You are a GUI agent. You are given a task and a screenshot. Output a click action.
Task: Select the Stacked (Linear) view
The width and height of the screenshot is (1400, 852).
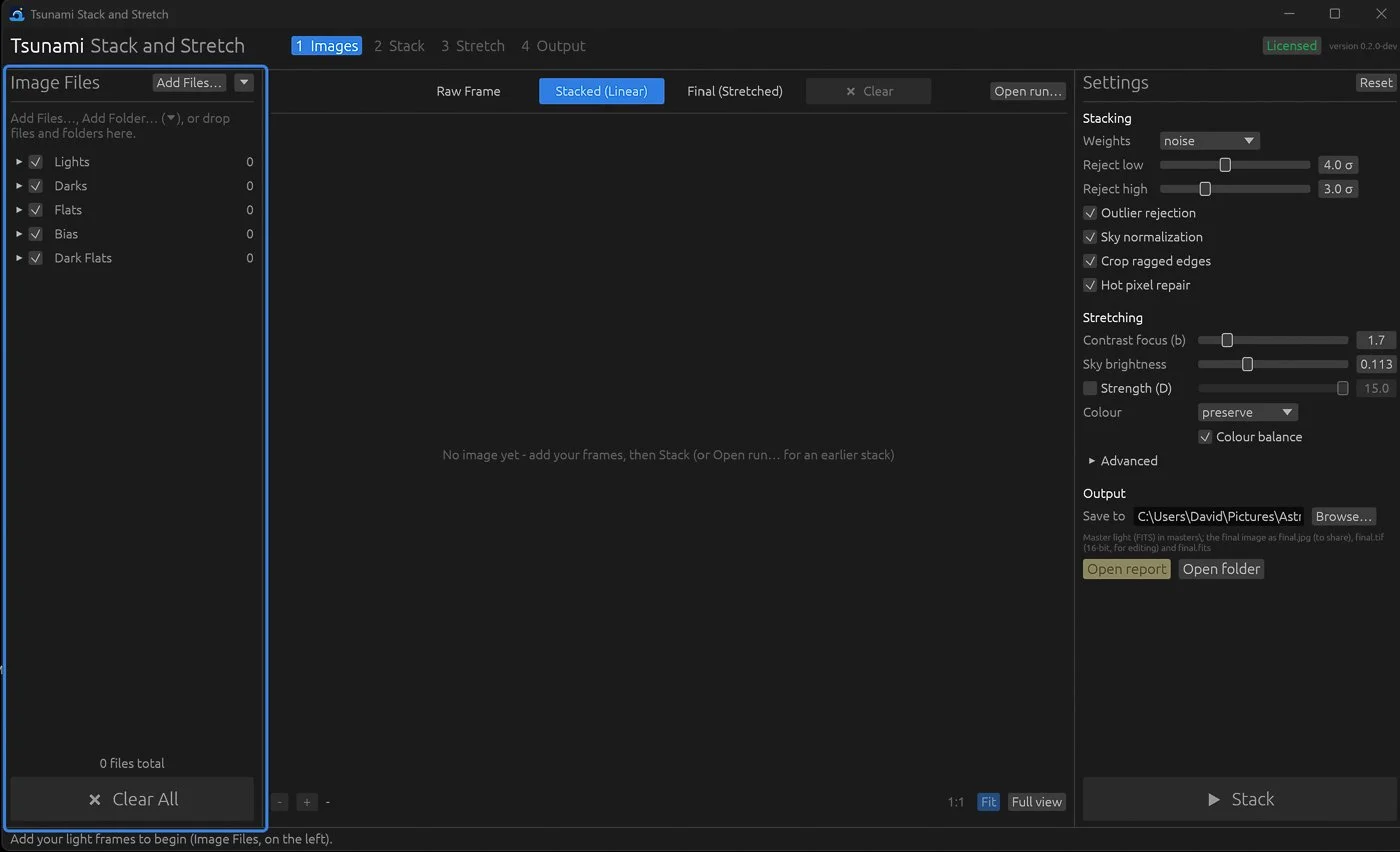click(x=602, y=91)
